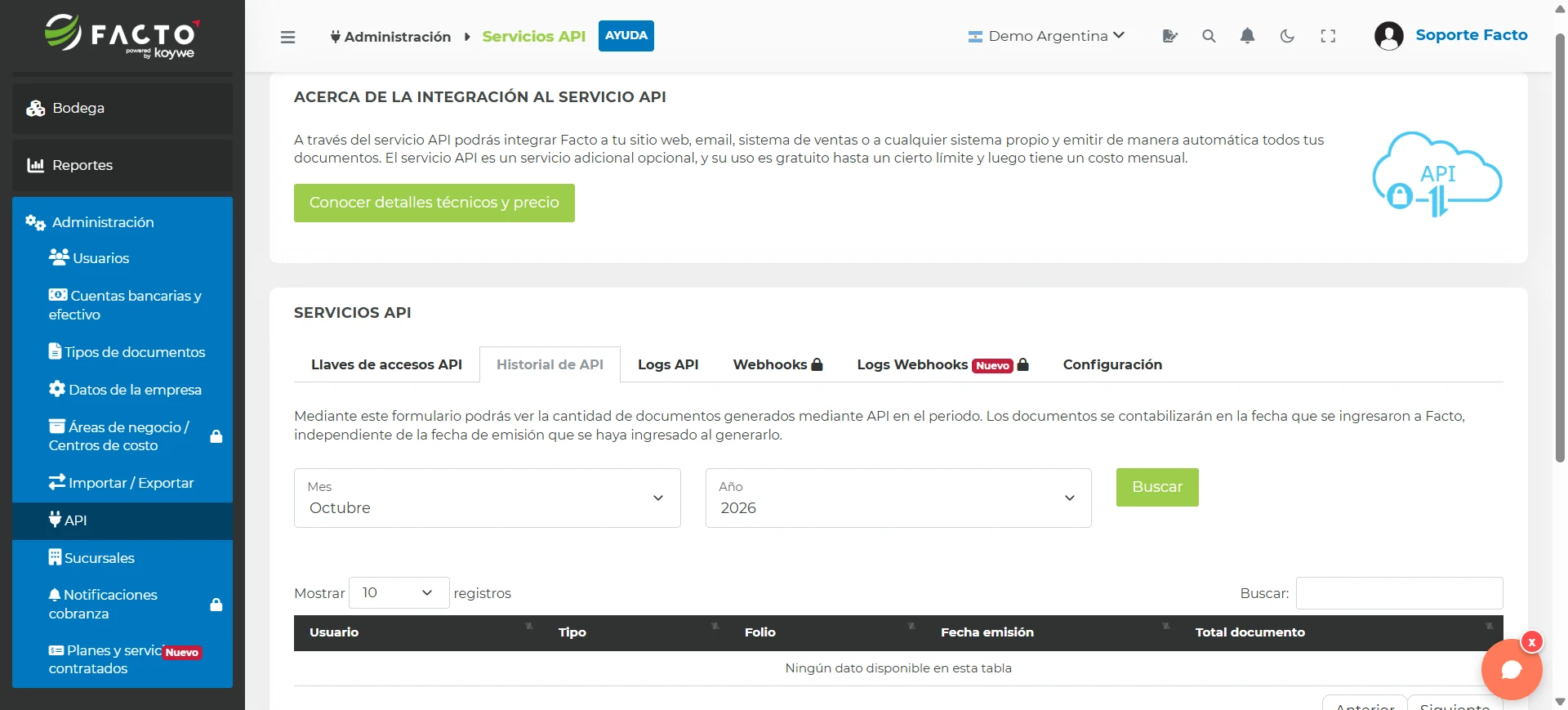
Task: Collapse the Administración sidebar section
Action: click(x=122, y=222)
